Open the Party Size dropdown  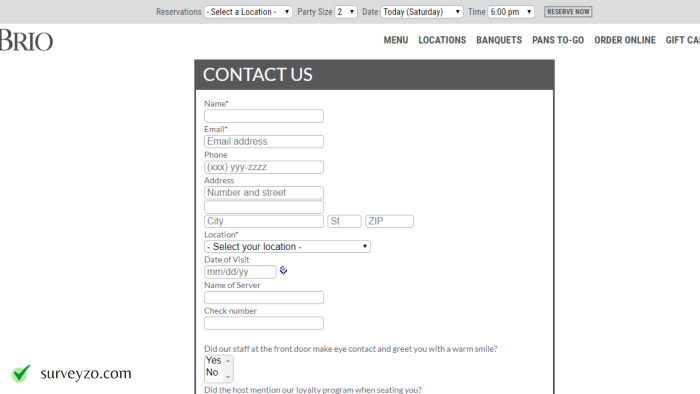(x=346, y=12)
